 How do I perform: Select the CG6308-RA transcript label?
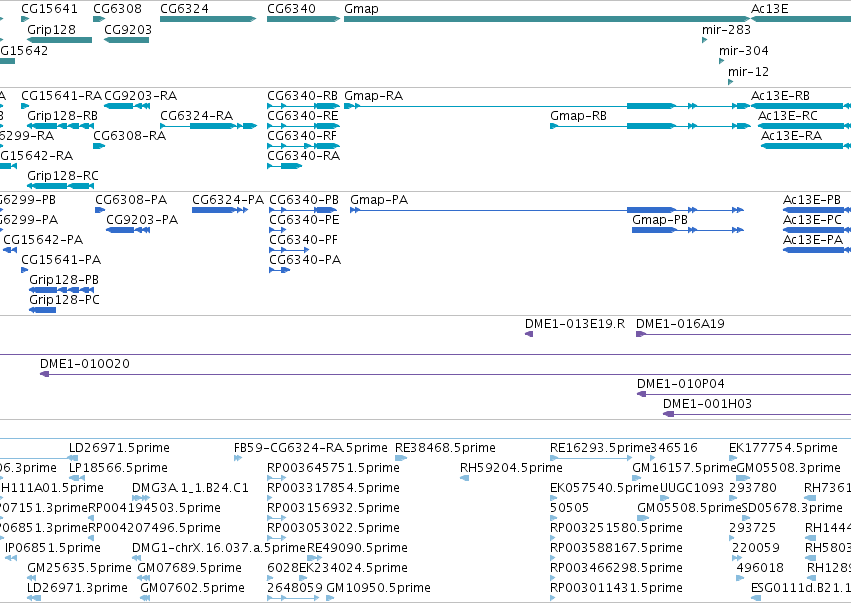(x=130, y=136)
